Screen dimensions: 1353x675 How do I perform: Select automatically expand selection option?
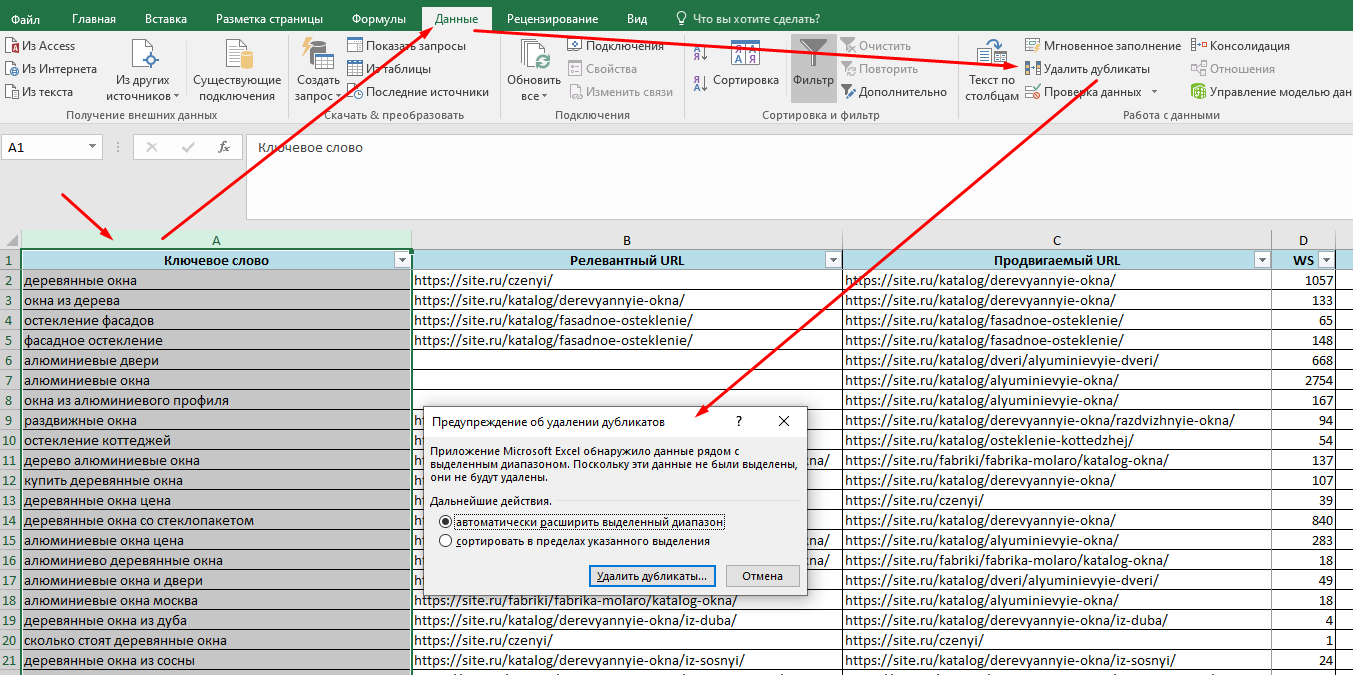[582, 522]
